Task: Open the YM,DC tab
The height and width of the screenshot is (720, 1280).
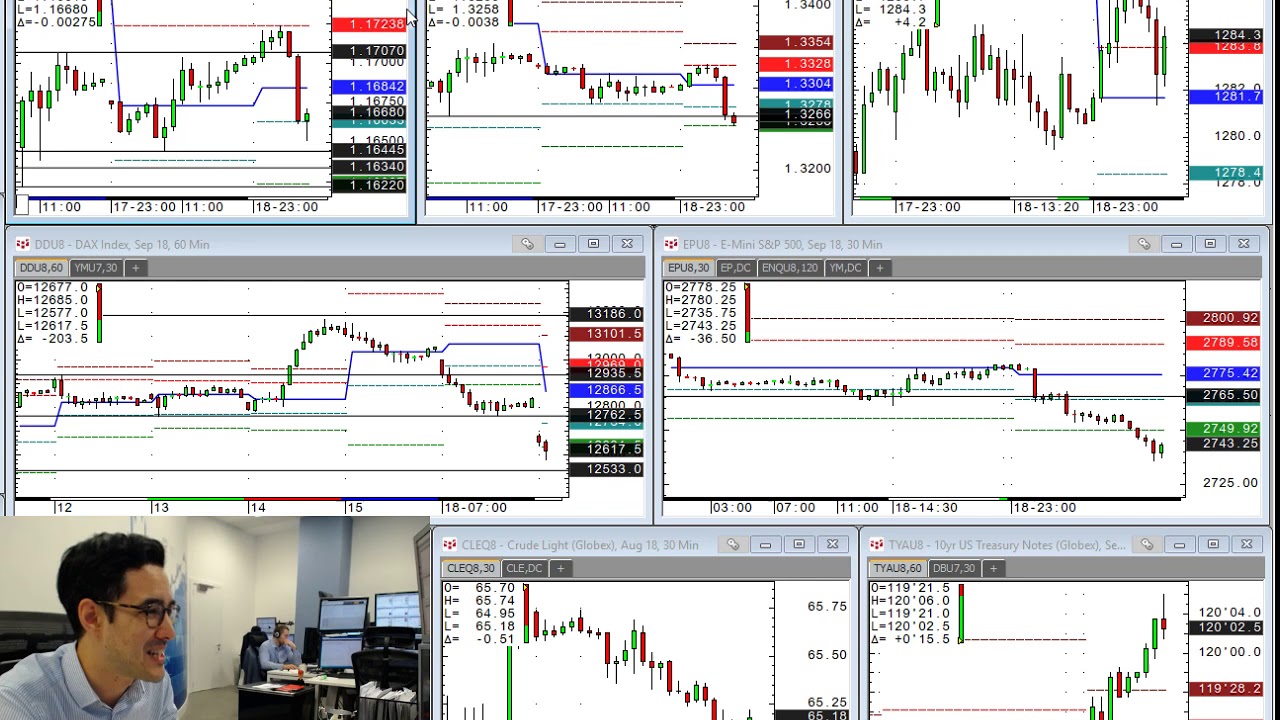Action: [x=845, y=268]
